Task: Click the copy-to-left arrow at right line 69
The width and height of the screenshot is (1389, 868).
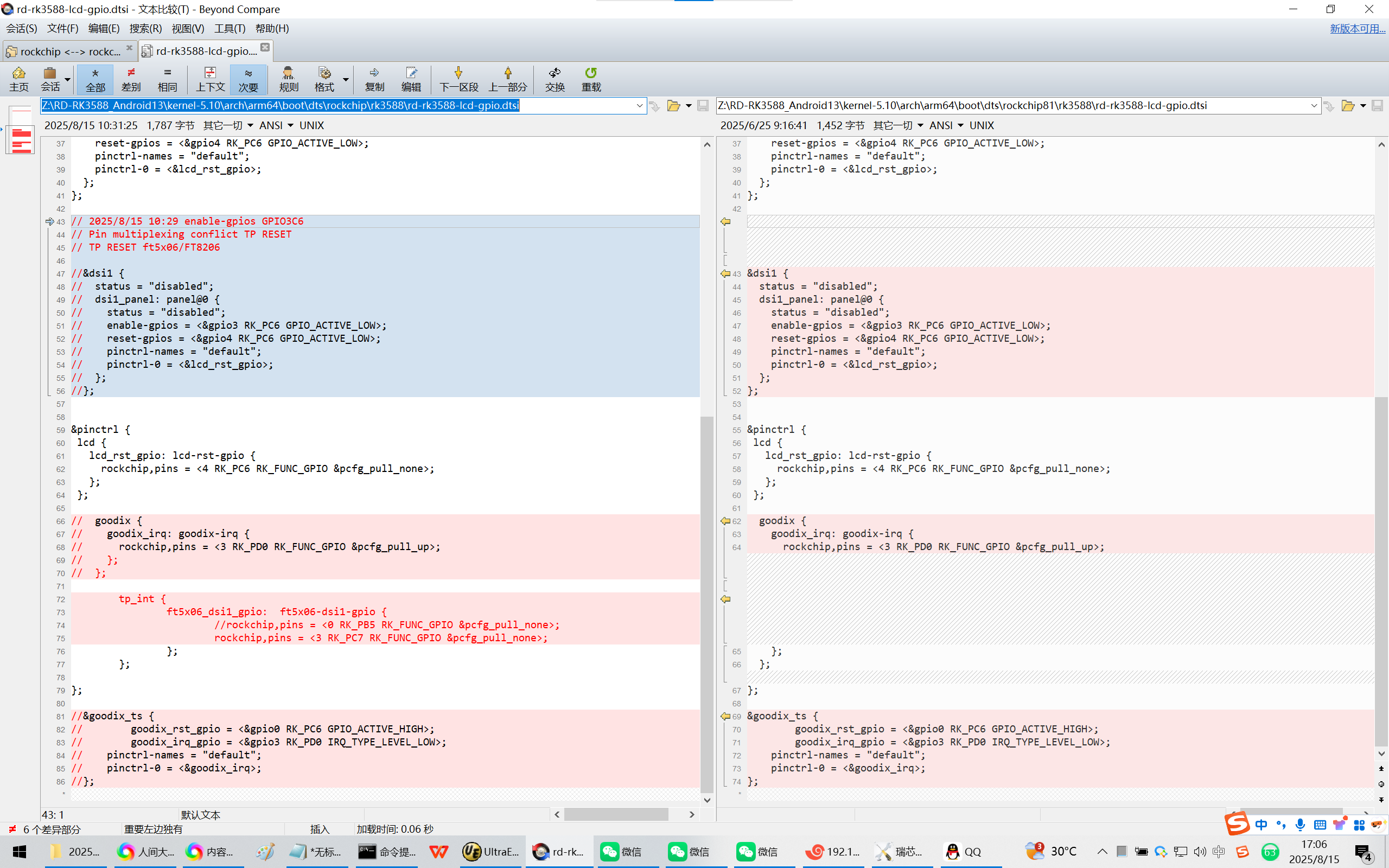Action: point(725,717)
